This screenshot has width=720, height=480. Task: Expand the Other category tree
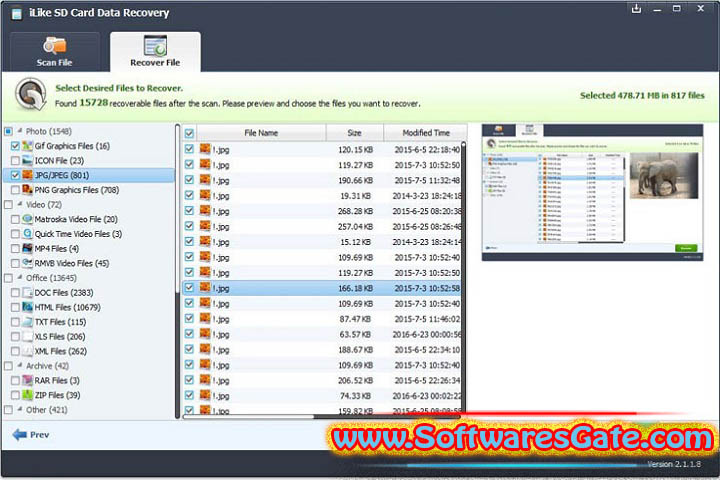[x=20, y=409]
